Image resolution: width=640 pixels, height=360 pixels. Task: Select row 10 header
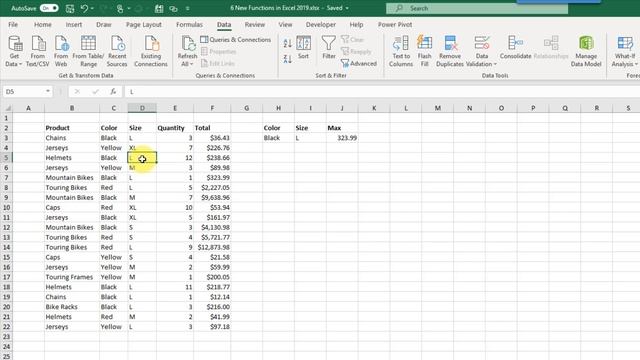6,207
